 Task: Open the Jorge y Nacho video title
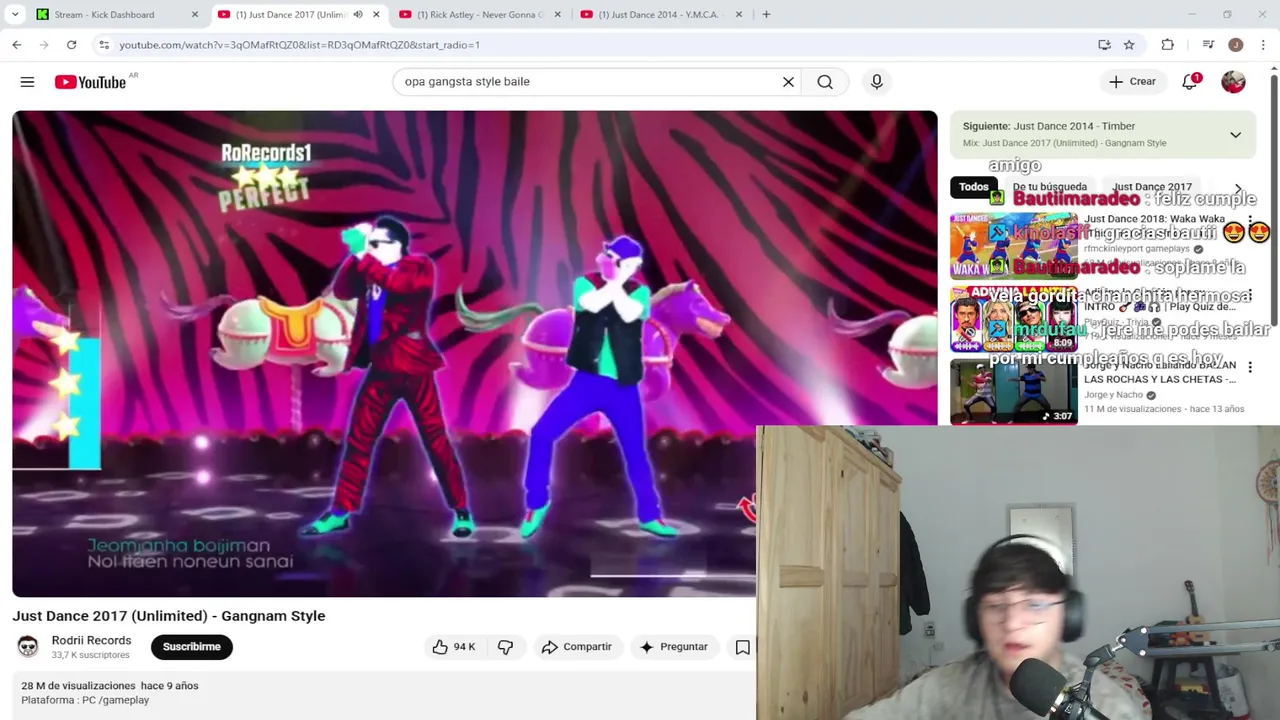[x=1161, y=372]
